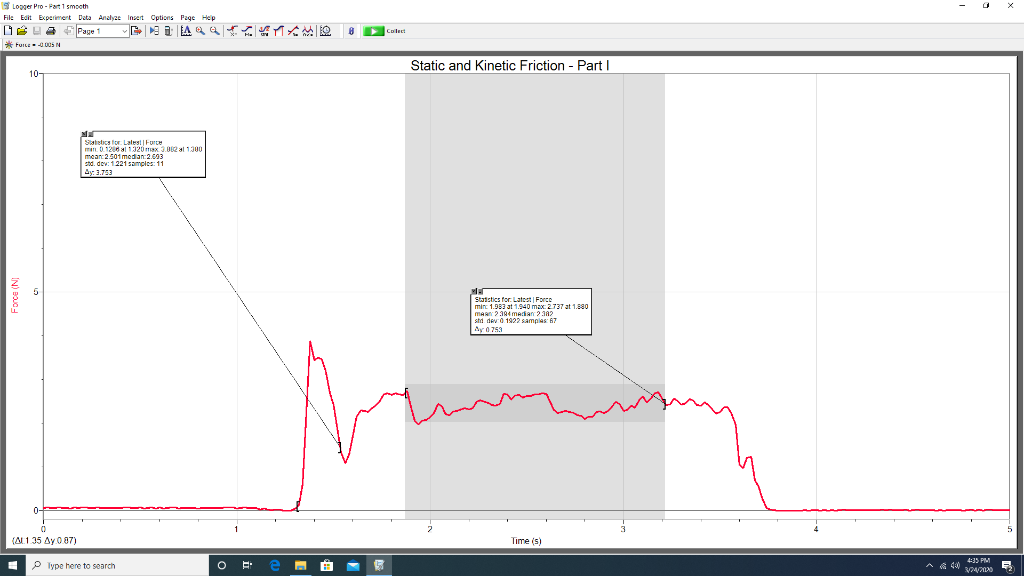Screen dimensions: 1024x576
Task: Open the Windows Start menu
Action: tap(14, 564)
